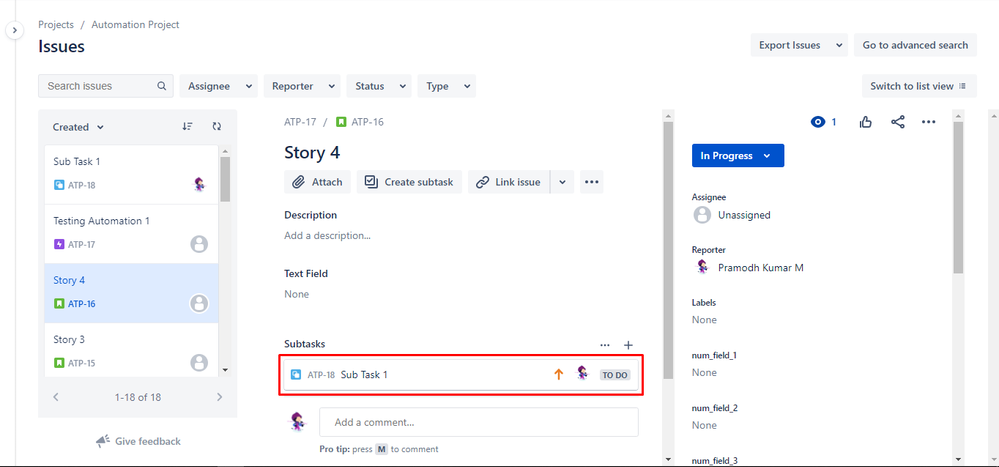Click the thumbs up vote icon
This screenshot has width=999, height=467.
pyautogui.click(x=865, y=122)
